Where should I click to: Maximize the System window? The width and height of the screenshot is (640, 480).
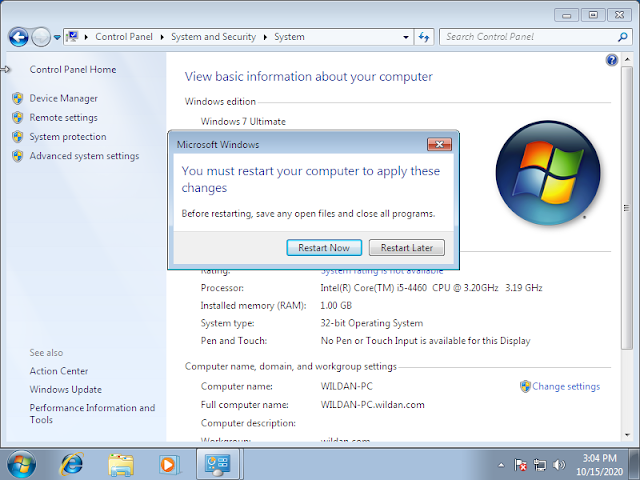coord(593,15)
